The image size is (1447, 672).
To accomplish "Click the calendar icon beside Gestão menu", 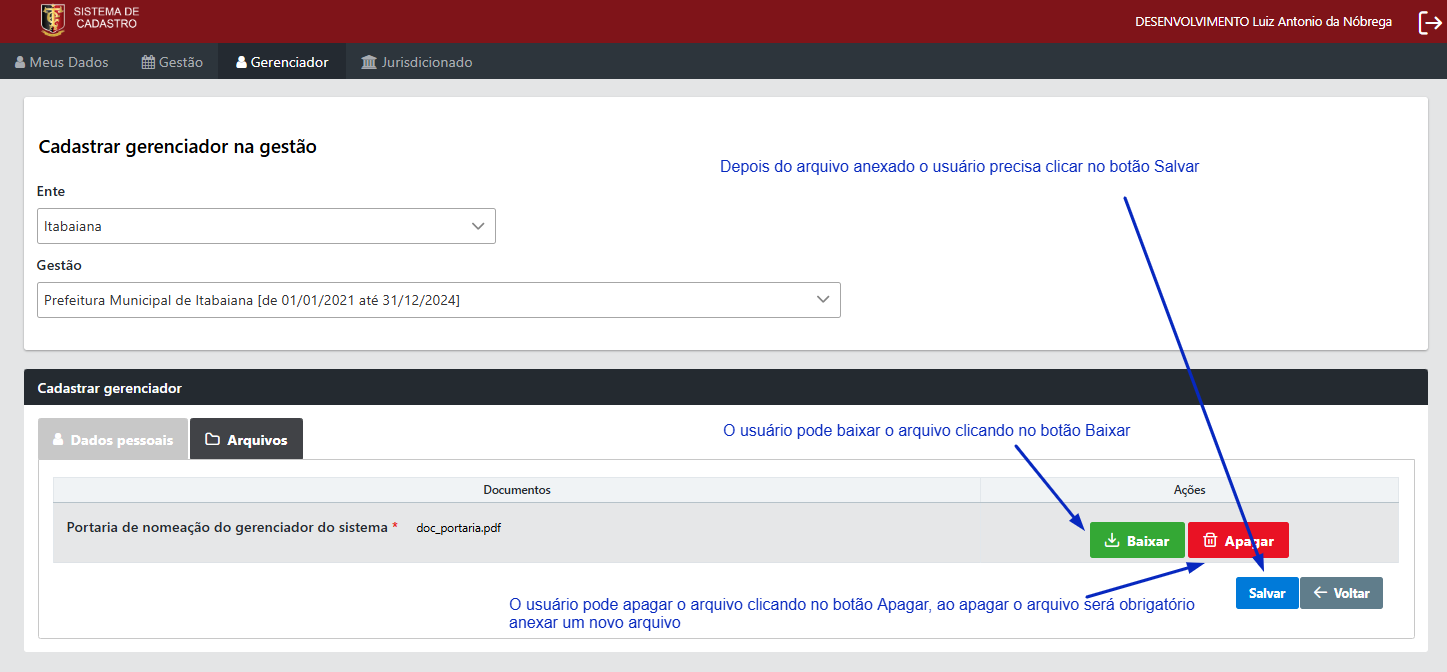I will tap(149, 62).
